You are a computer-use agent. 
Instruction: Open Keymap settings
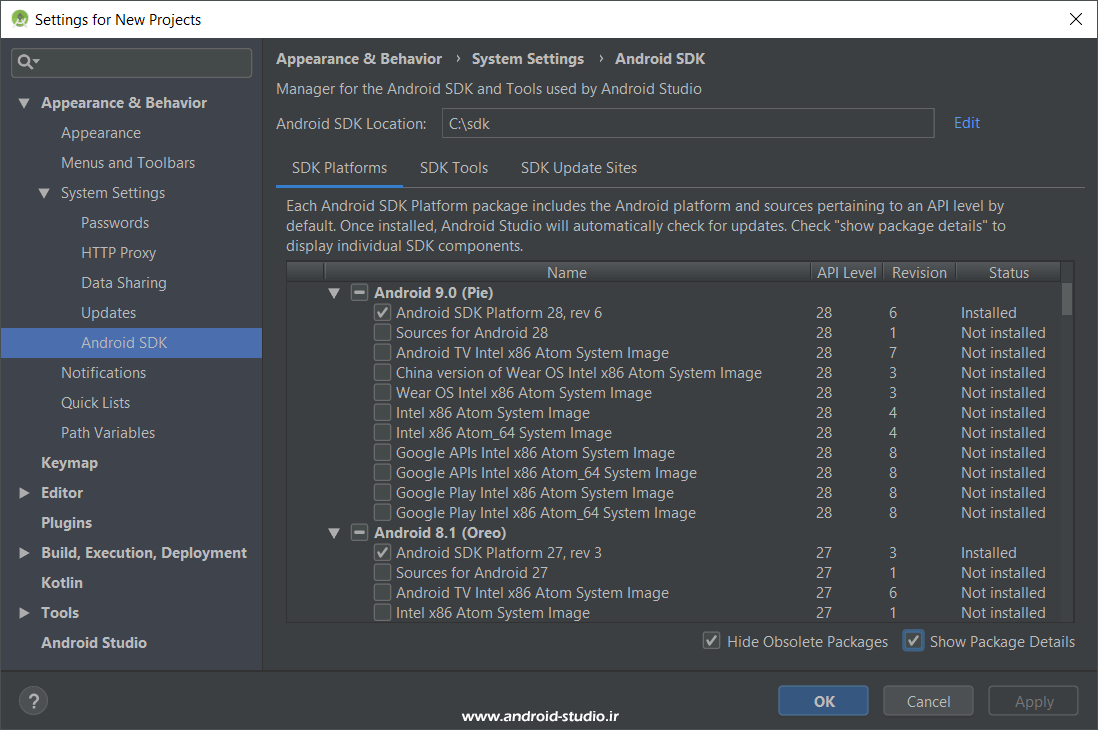pyautogui.click(x=69, y=463)
